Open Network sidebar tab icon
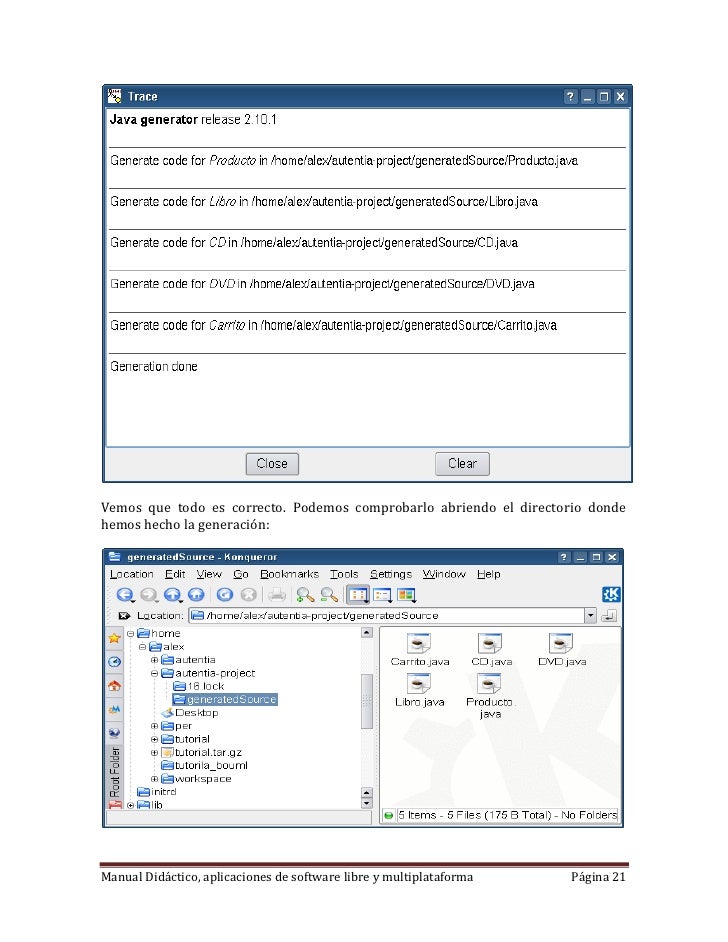 coord(114,710)
